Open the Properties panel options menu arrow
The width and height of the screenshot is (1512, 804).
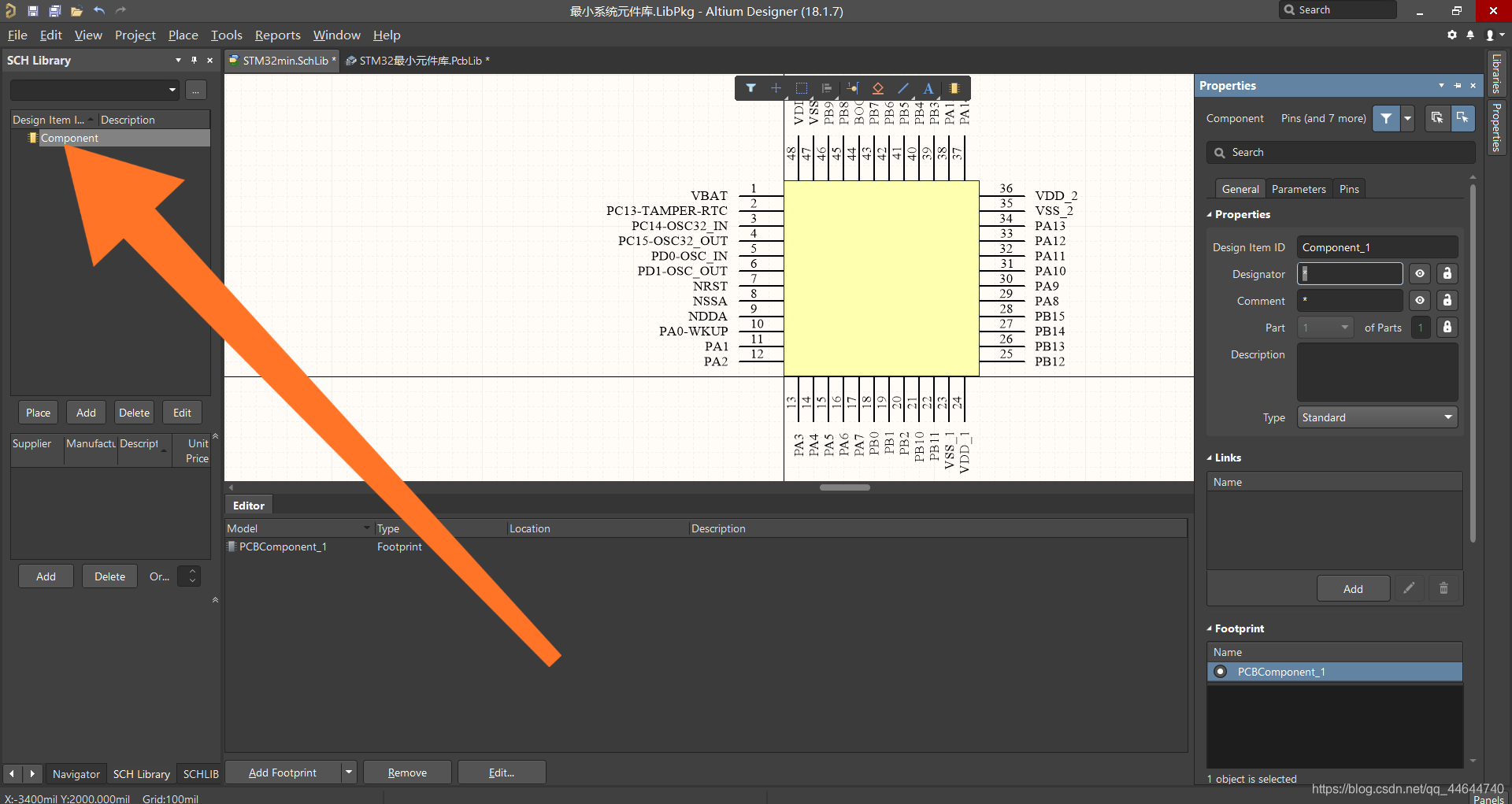[x=1441, y=85]
